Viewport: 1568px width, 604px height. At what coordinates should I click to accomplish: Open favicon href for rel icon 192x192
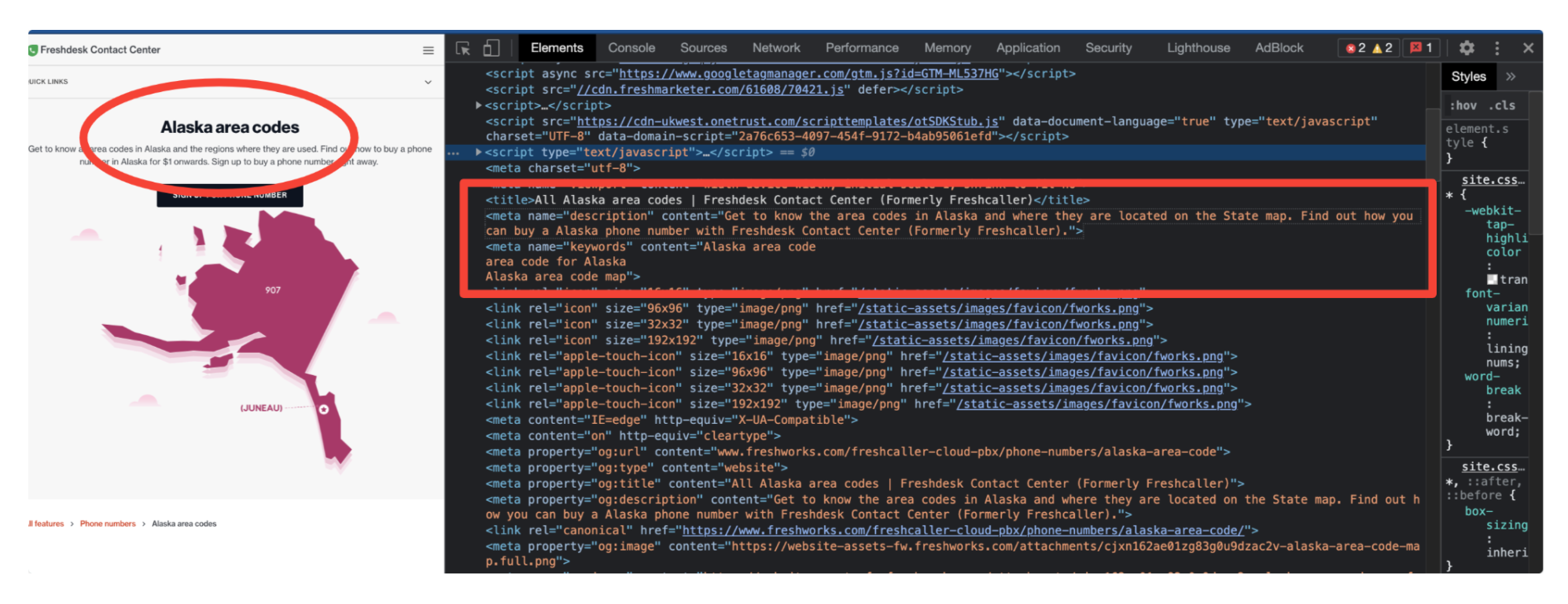point(1013,340)
